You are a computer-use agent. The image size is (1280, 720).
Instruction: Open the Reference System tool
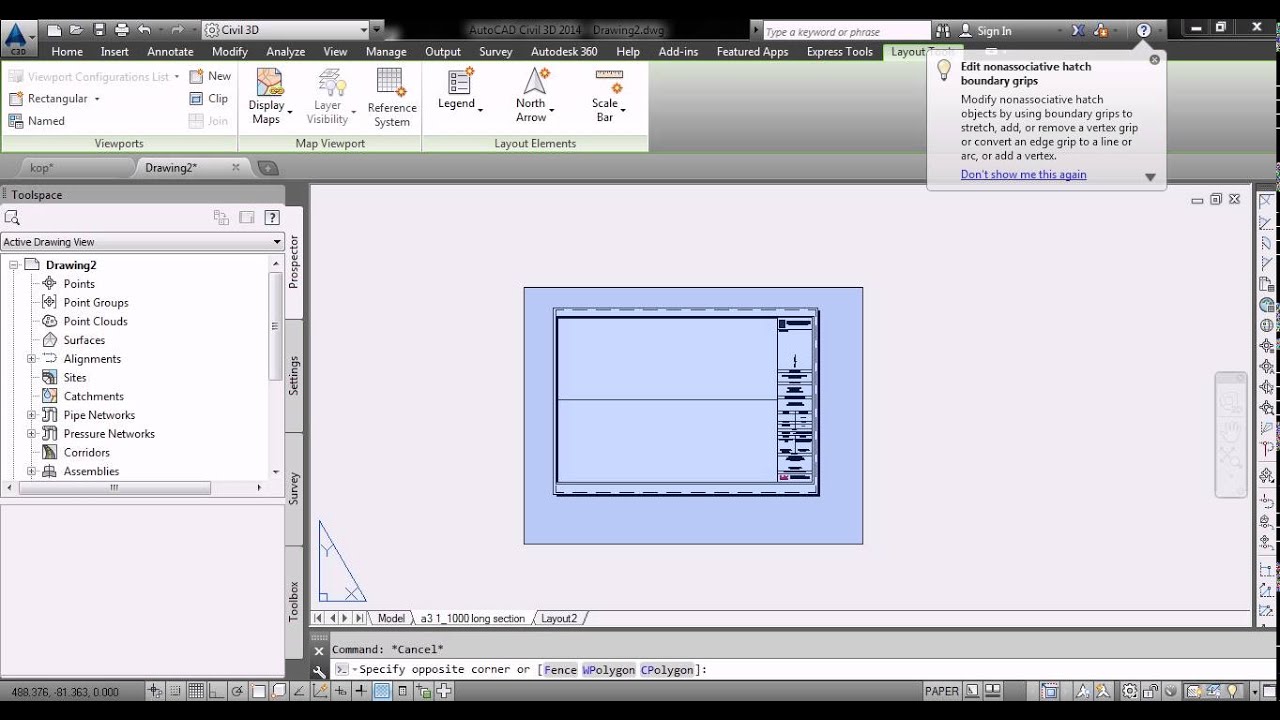[x=392, y=97]
